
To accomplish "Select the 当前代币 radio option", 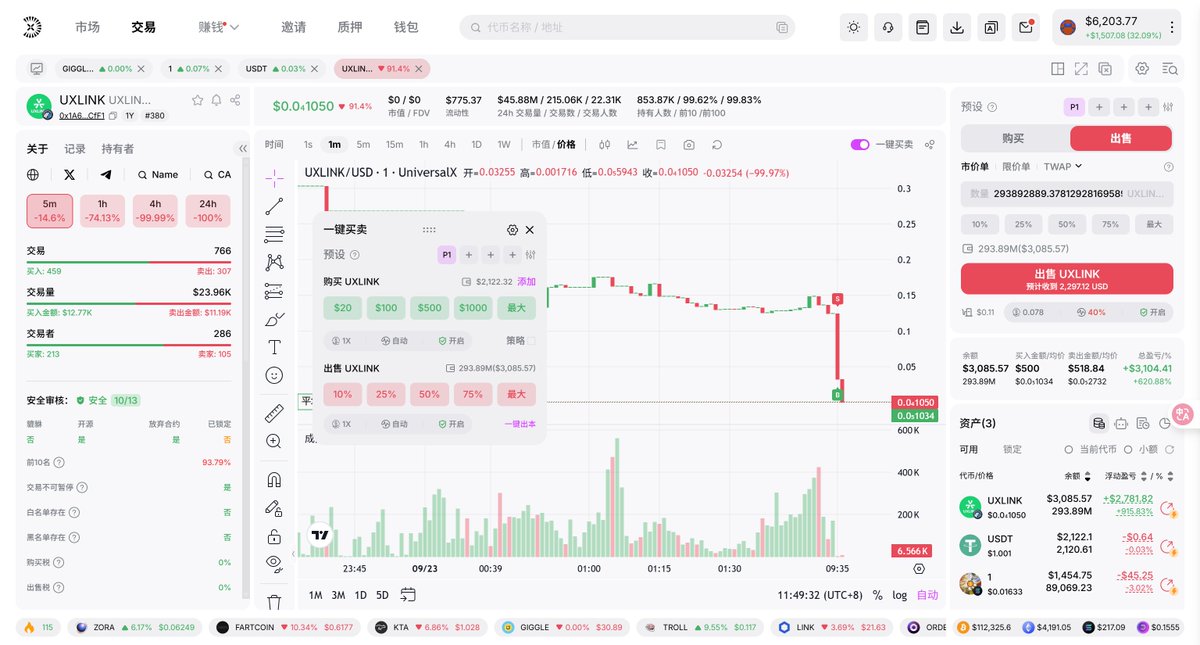I will pos(1071,450).
